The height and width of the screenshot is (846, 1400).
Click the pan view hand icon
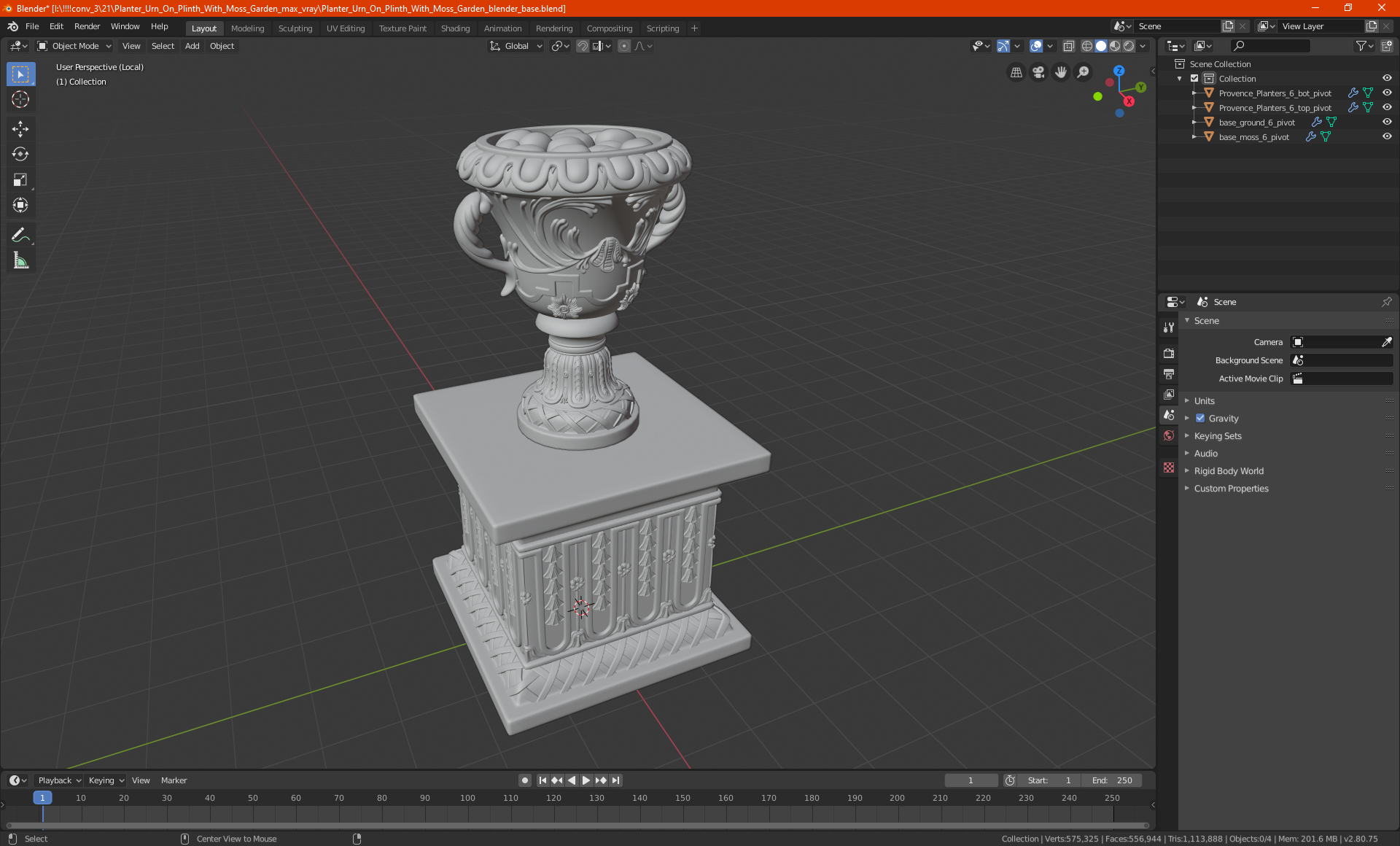point(1061,72)
